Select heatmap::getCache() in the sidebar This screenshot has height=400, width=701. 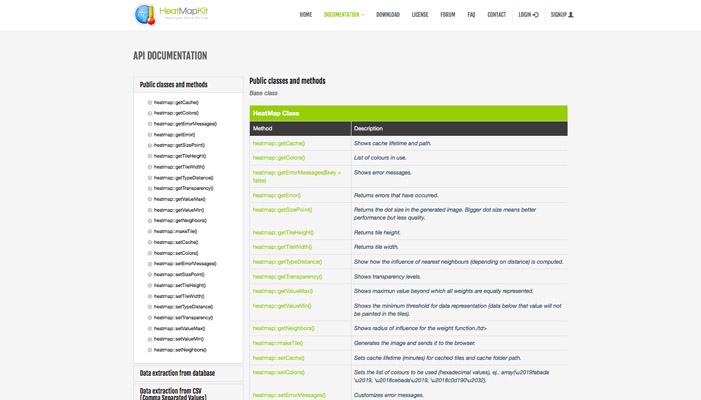tap(176, 102)
